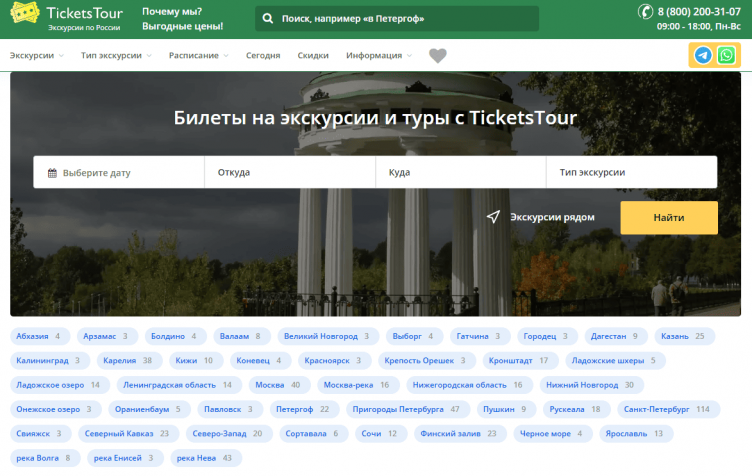Select the Абхазия tag
The height and width of the screenshot is (476, 752).
pyautogui.click(x=40, y=336)
